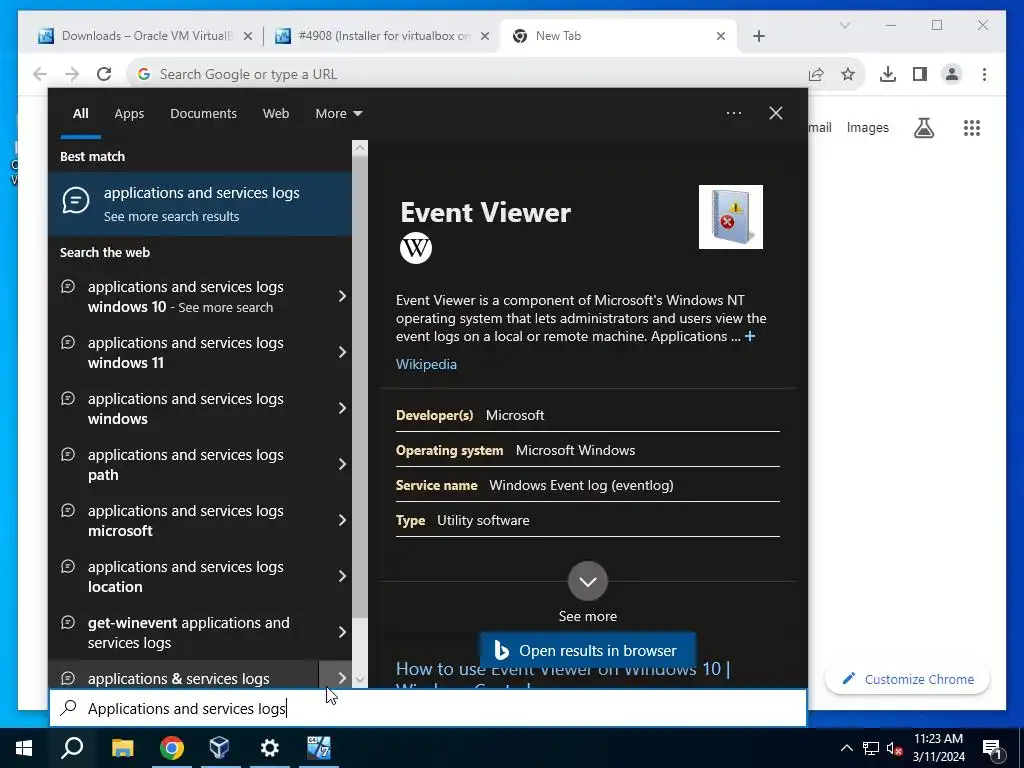Open Chrome downloads icon
The height and width of the screenshot is (768, 1024).
(888, 74)
